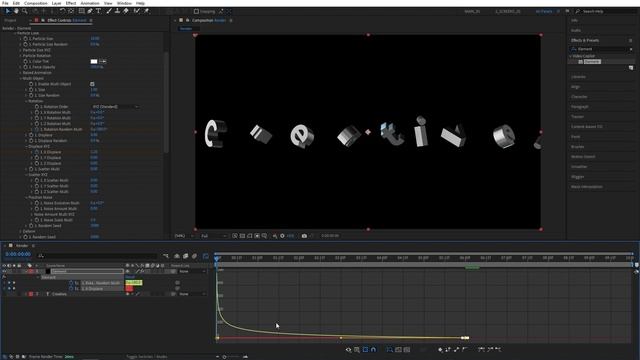Click the frame blending enable icon in timeline
Viewport: 640px width, 360px height.
185,256
